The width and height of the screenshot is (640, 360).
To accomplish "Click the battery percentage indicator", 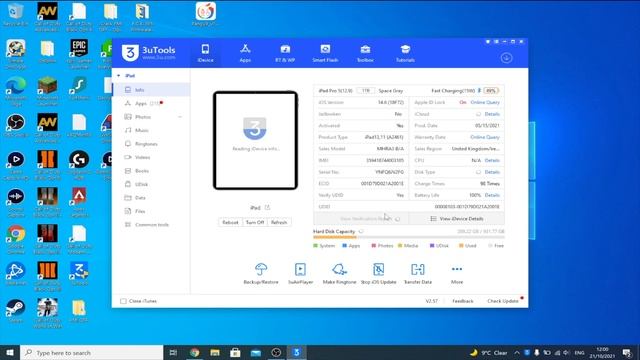I will 491,91.
